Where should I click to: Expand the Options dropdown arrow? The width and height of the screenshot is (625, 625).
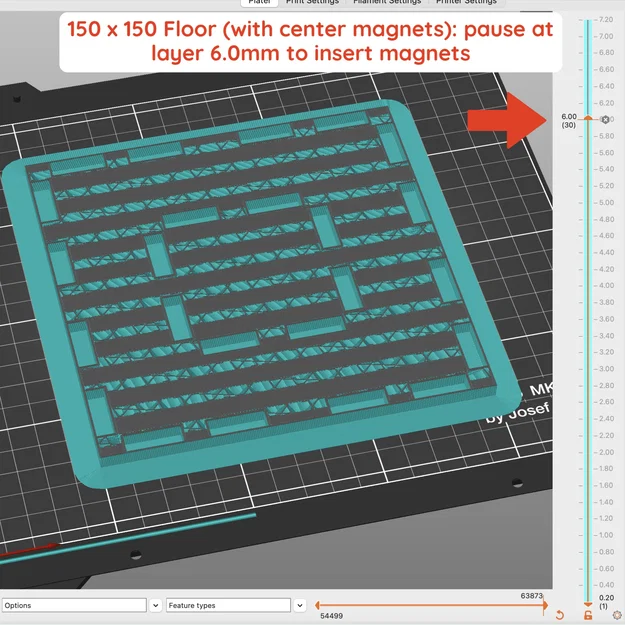tap(155, 605)
